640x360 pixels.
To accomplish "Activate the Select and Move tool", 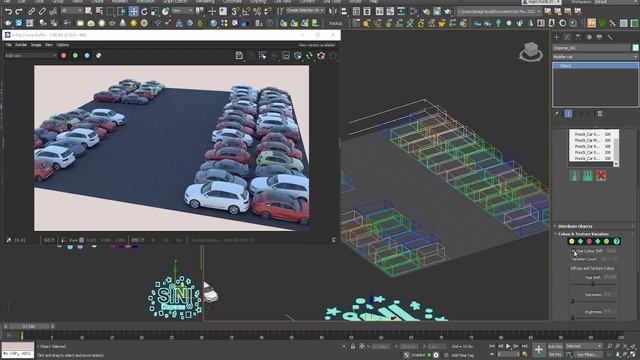I will (133, 11).
